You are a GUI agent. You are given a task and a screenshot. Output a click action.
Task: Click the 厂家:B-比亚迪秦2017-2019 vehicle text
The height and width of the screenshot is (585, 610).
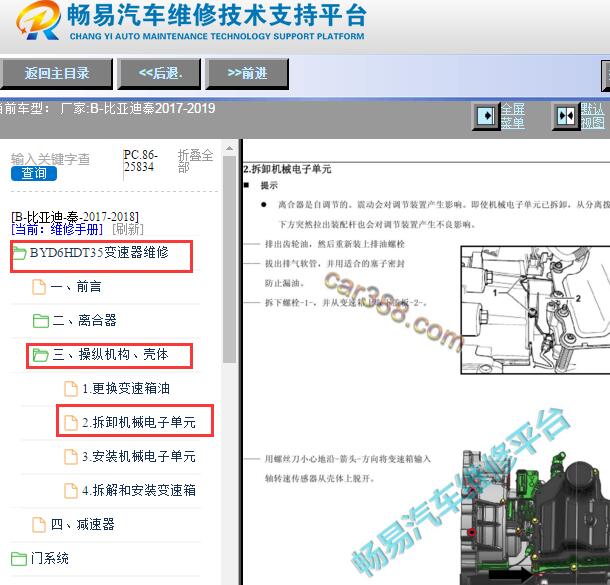click(137, 108)
